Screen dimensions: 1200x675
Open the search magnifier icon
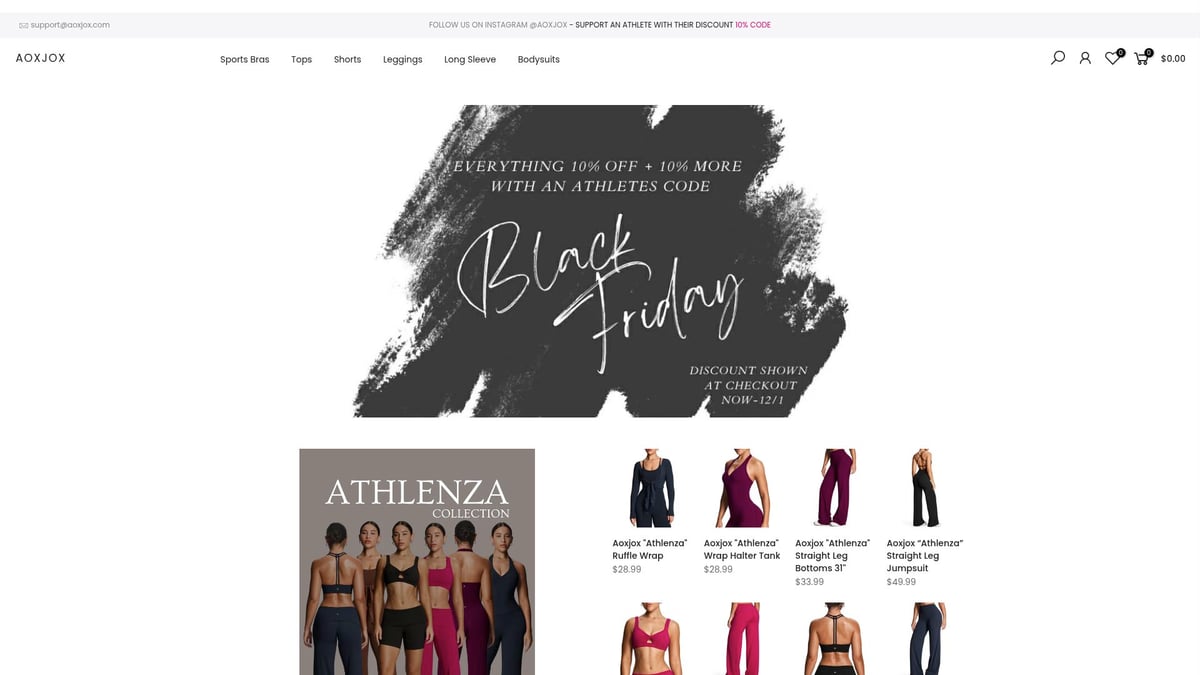coord(1058,58)
